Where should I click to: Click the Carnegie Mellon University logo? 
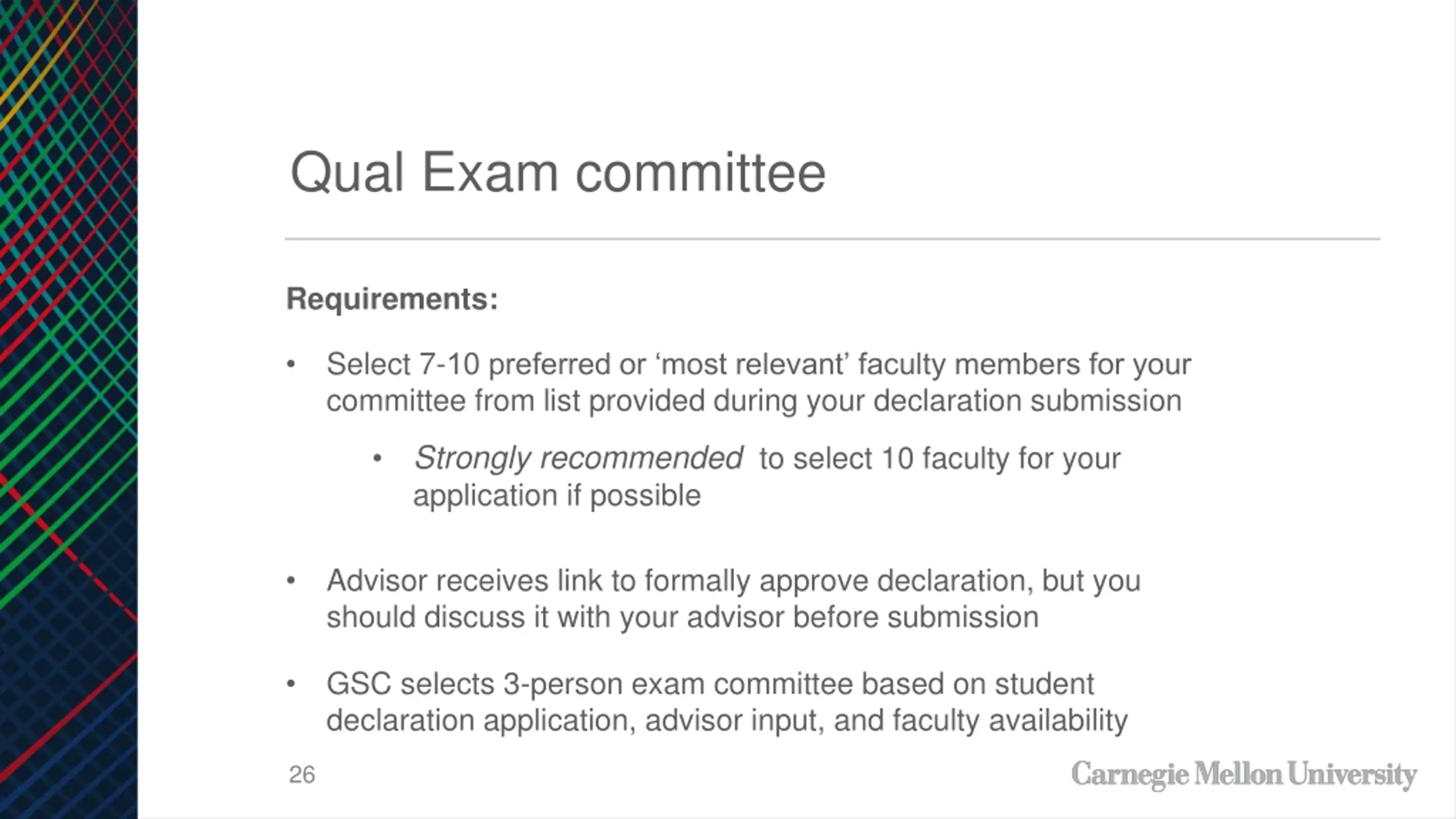point(1244,775)
